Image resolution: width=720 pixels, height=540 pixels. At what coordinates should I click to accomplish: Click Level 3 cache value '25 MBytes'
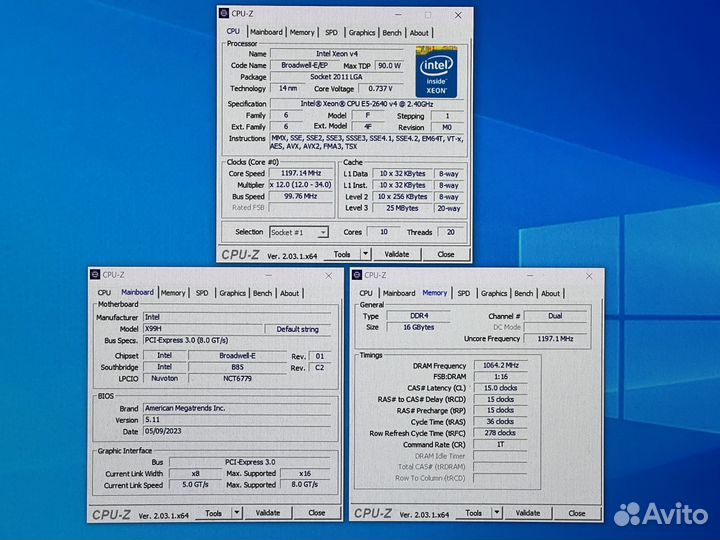402,208
